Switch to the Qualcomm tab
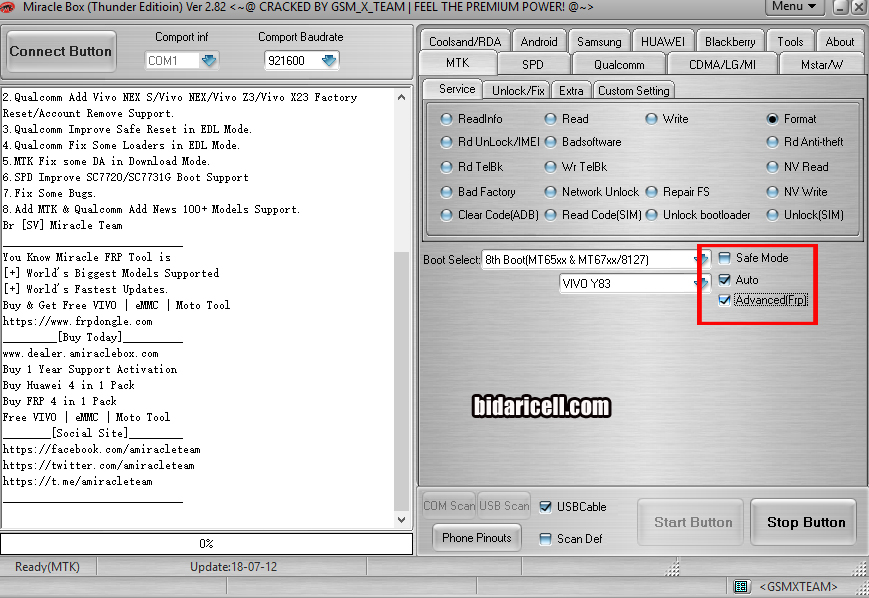Image resolution: width=869 pixels, height=598 pixels. pyautogui.click(x=619, y=64)
